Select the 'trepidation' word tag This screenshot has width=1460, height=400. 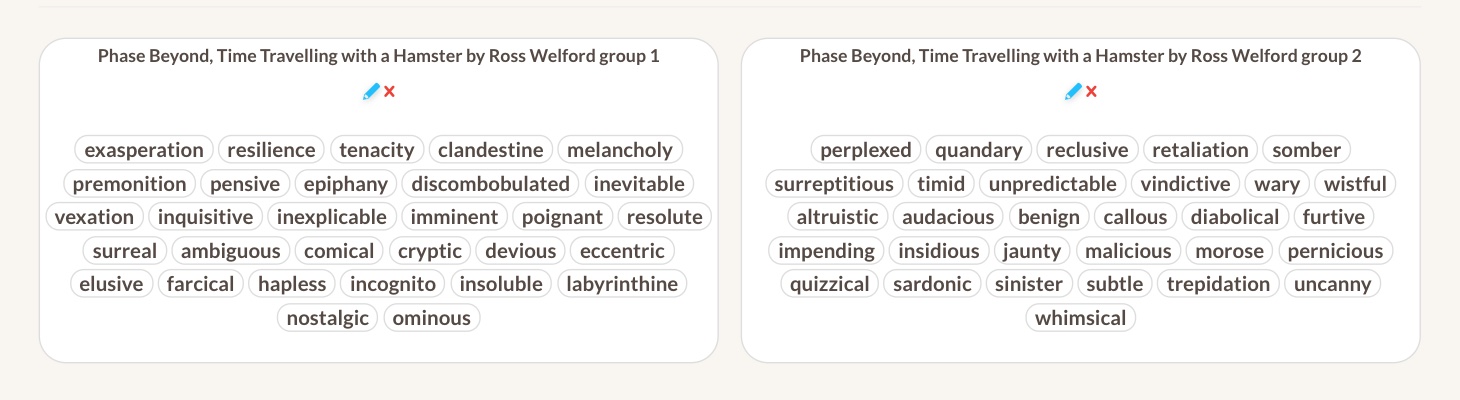pos(1218,284)
